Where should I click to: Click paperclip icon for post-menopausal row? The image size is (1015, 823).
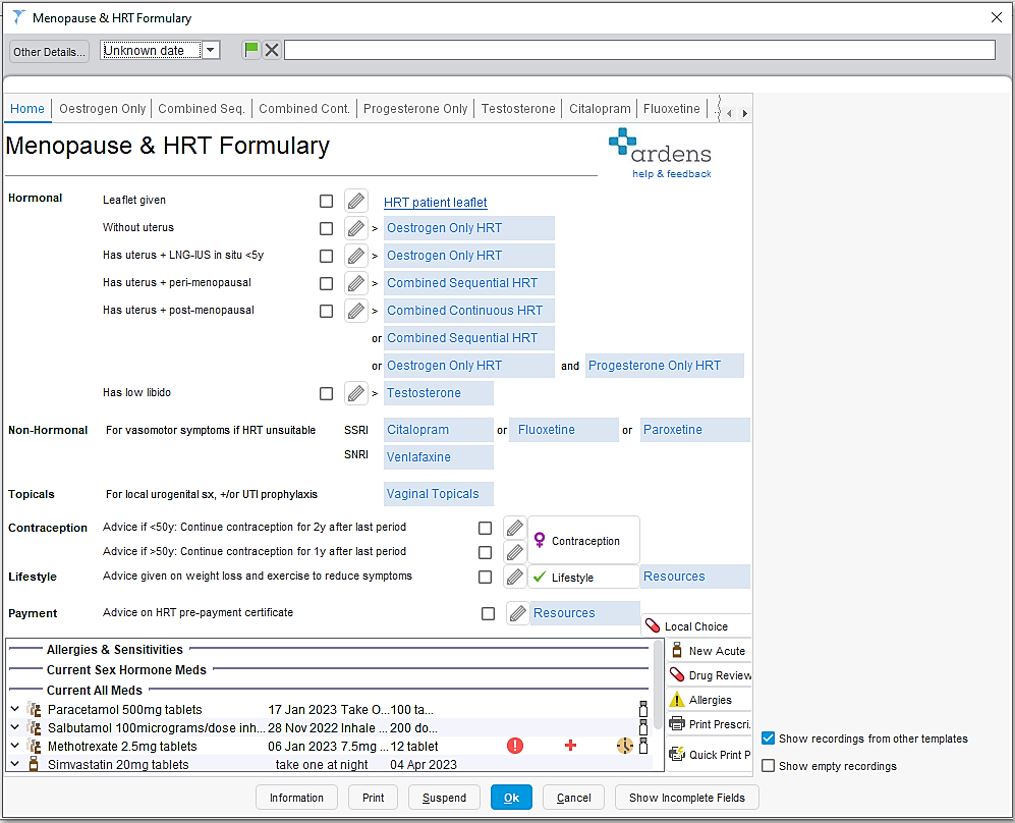356,311
